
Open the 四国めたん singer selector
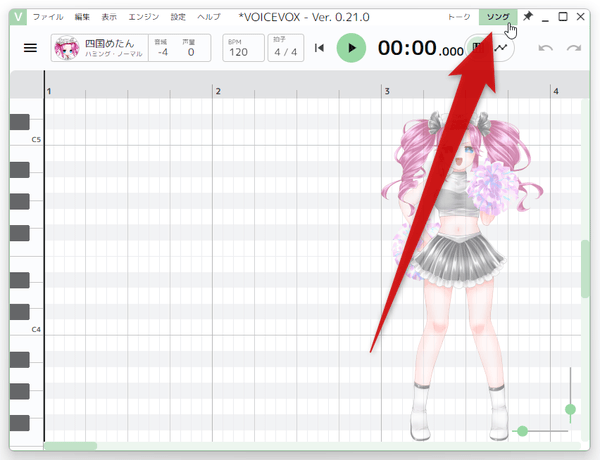pos(99,48)
